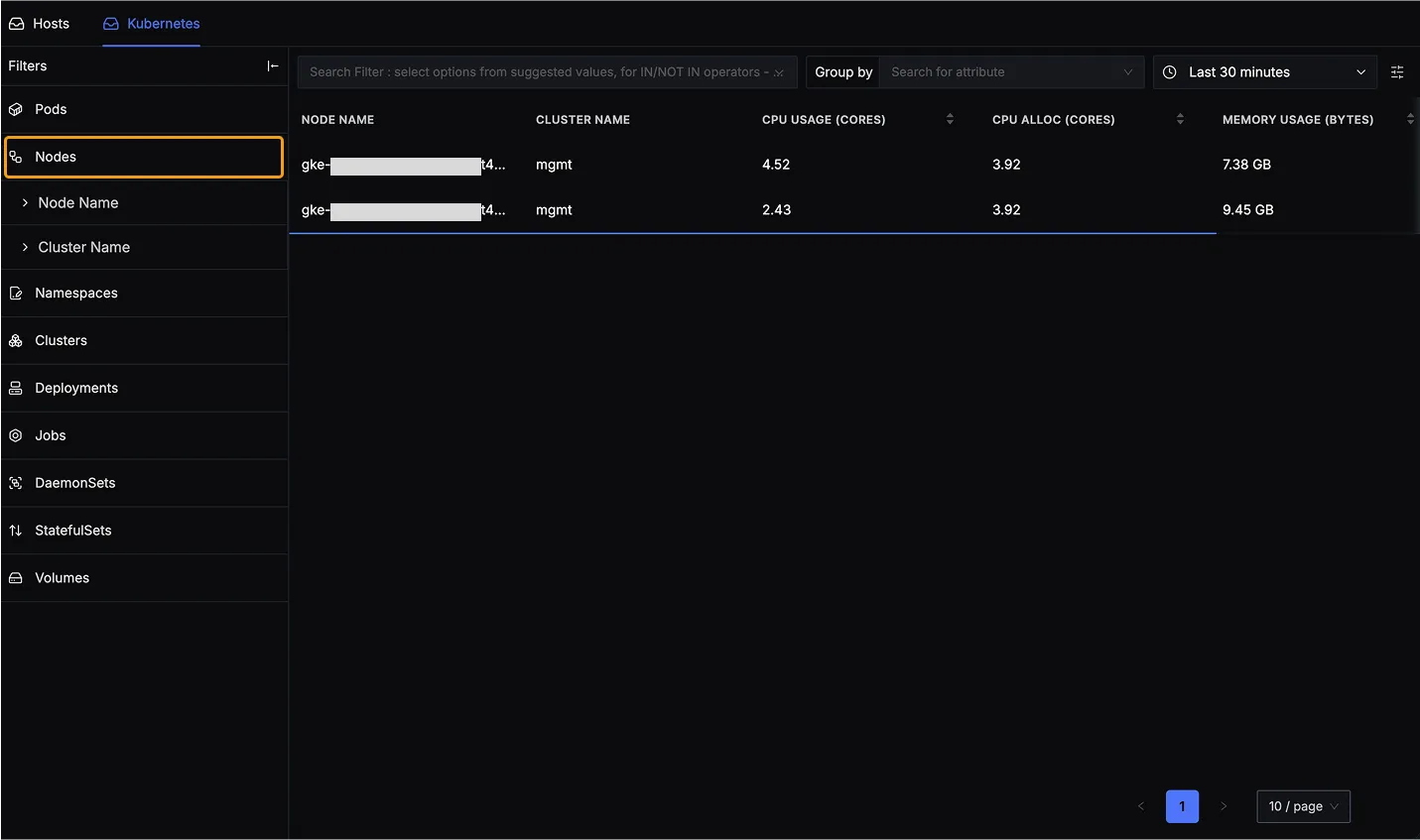The height and width of the screenshot is (840, 1420).
Task: Open the DaemonSets filter icon
Action: pyautogui.click(x=15, y=483)
